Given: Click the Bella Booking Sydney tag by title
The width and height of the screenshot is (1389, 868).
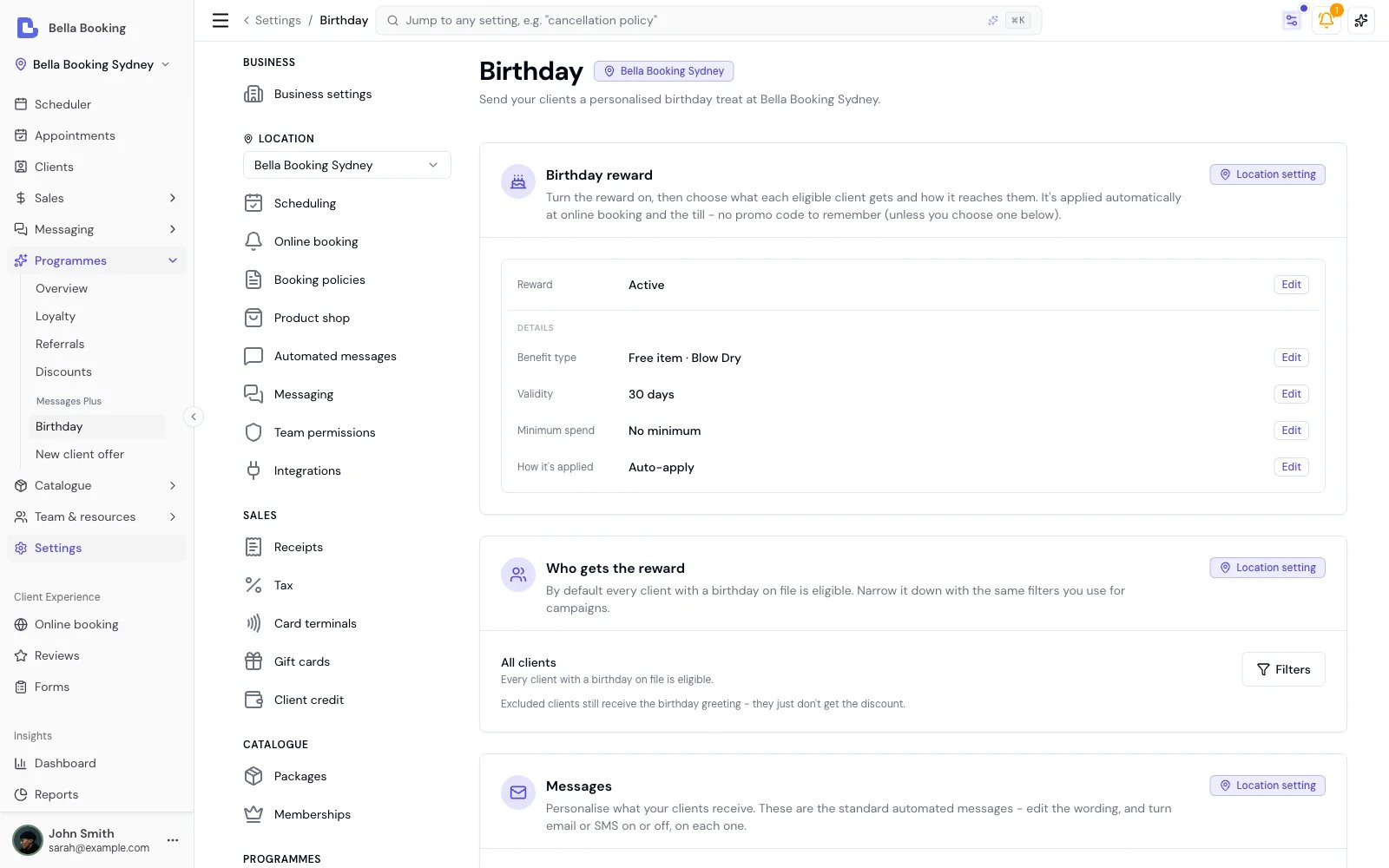Looking at the screenshot, I should (664, 71).
